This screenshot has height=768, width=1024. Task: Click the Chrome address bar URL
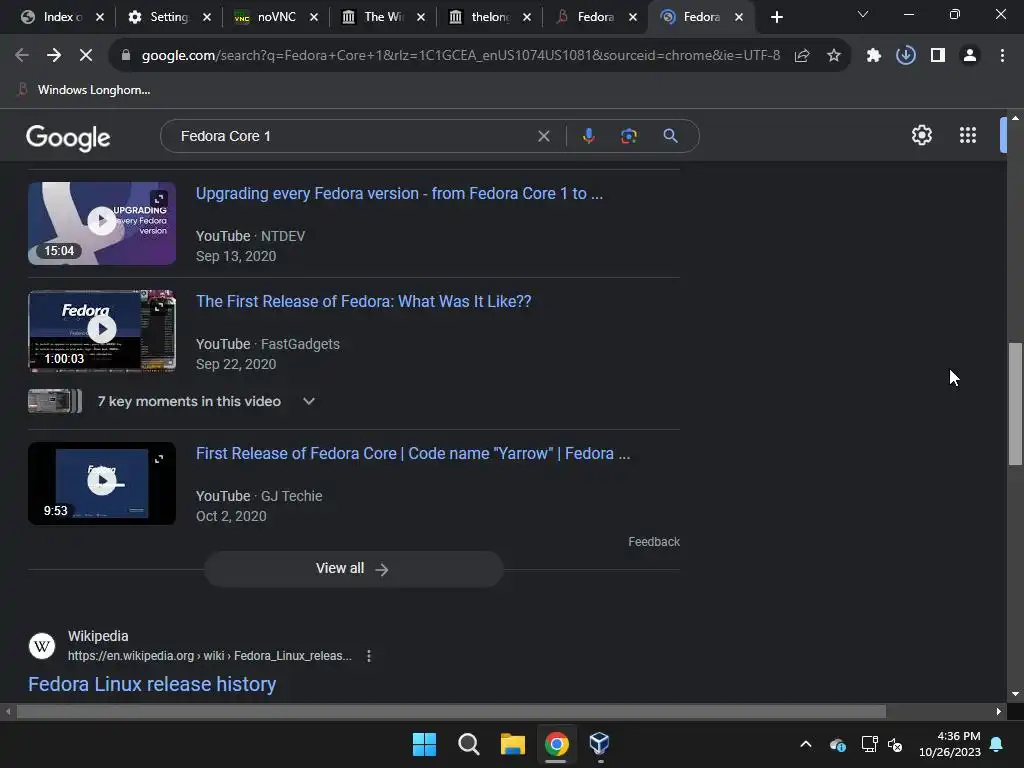460,56
